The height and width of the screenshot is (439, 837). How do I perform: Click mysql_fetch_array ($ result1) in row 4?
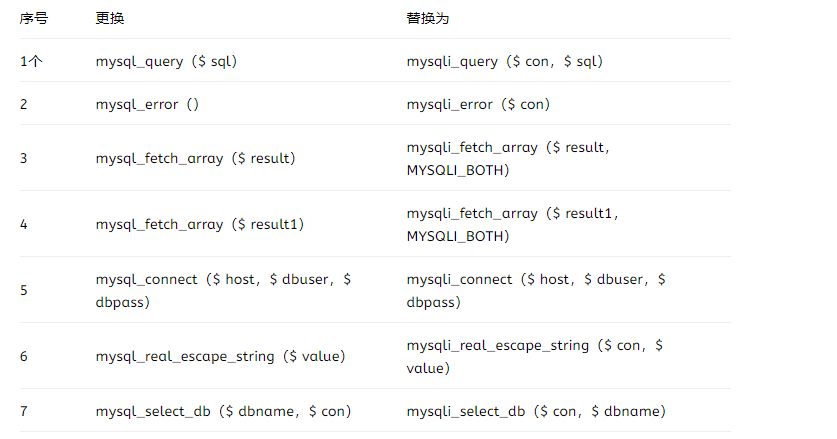point(199,224)
